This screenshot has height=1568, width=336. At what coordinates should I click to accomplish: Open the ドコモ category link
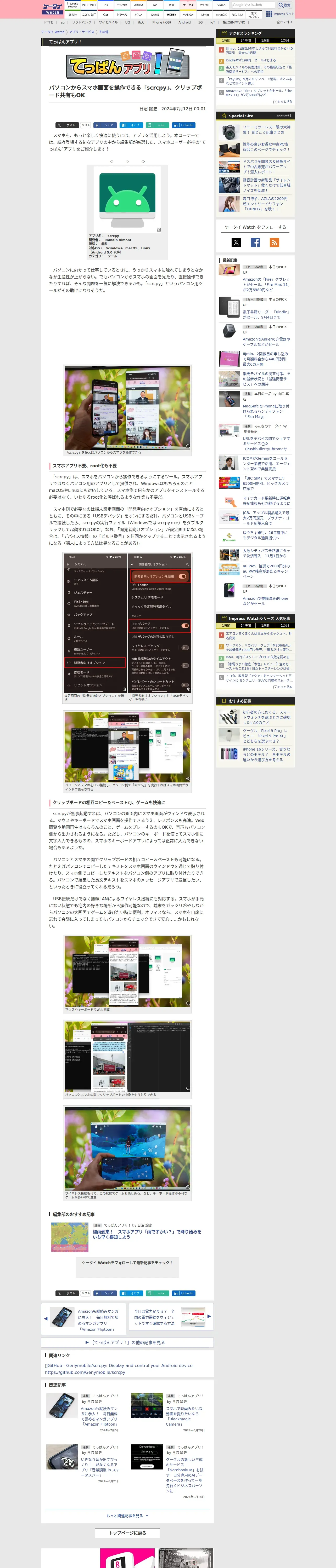(49, 22)
